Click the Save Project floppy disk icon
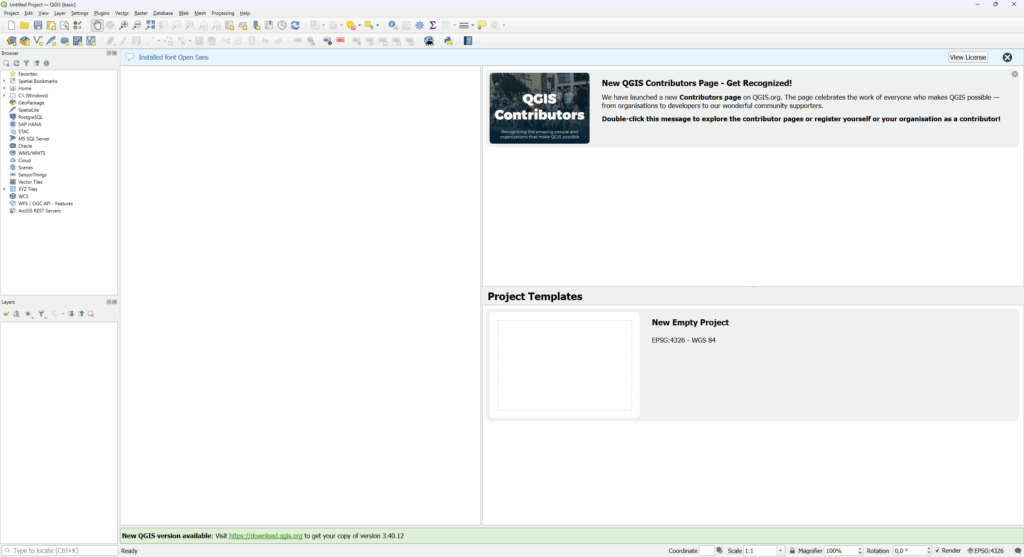This screenshot has height=557, width=1024. (38, 25)
